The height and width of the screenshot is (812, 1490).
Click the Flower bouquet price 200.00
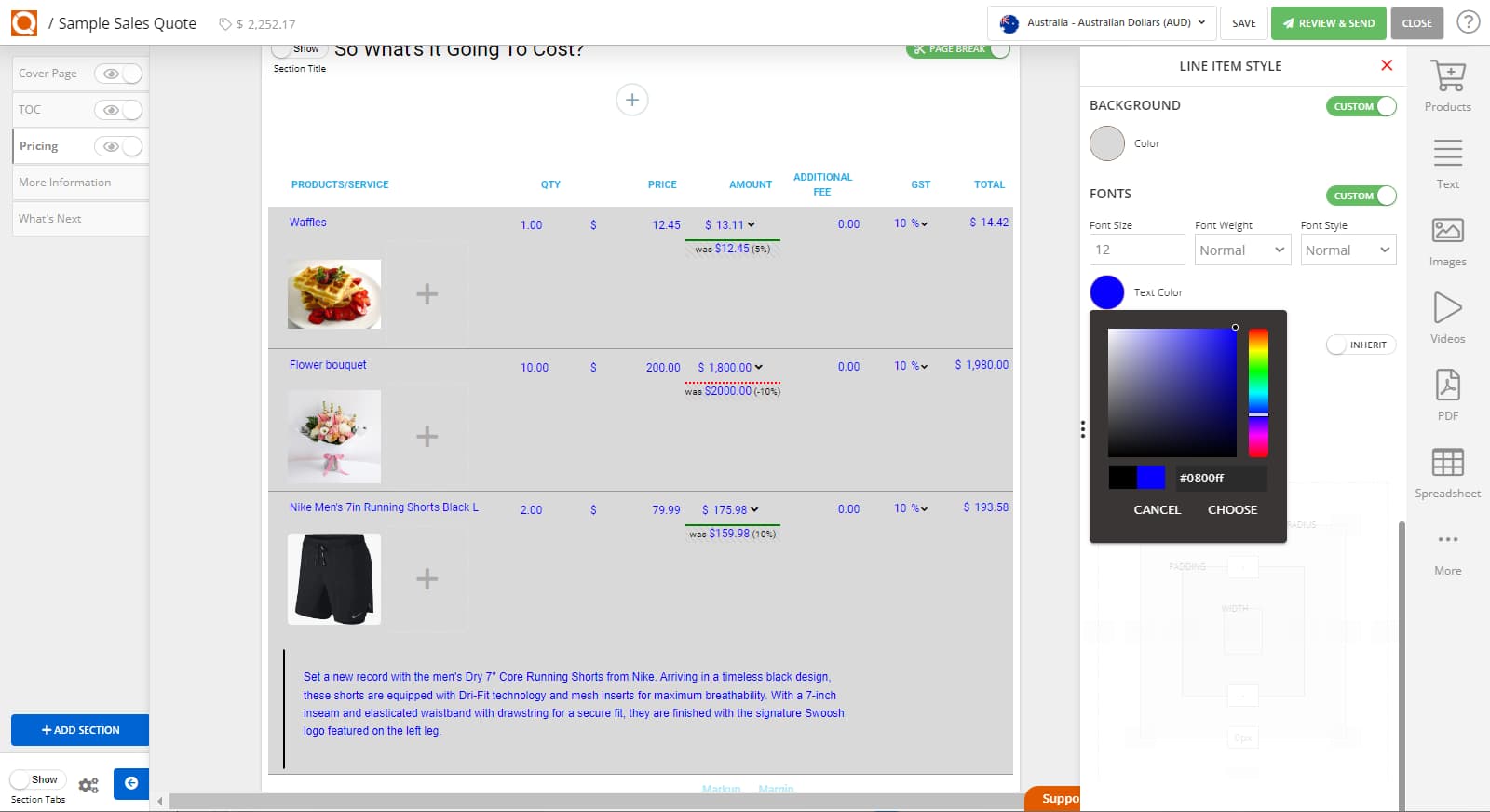(x=663, y=368)
